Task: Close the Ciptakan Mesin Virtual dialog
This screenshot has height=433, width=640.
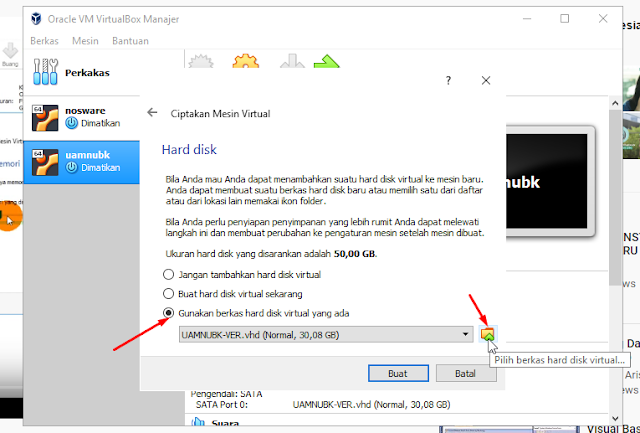Action: click(486, 80)
